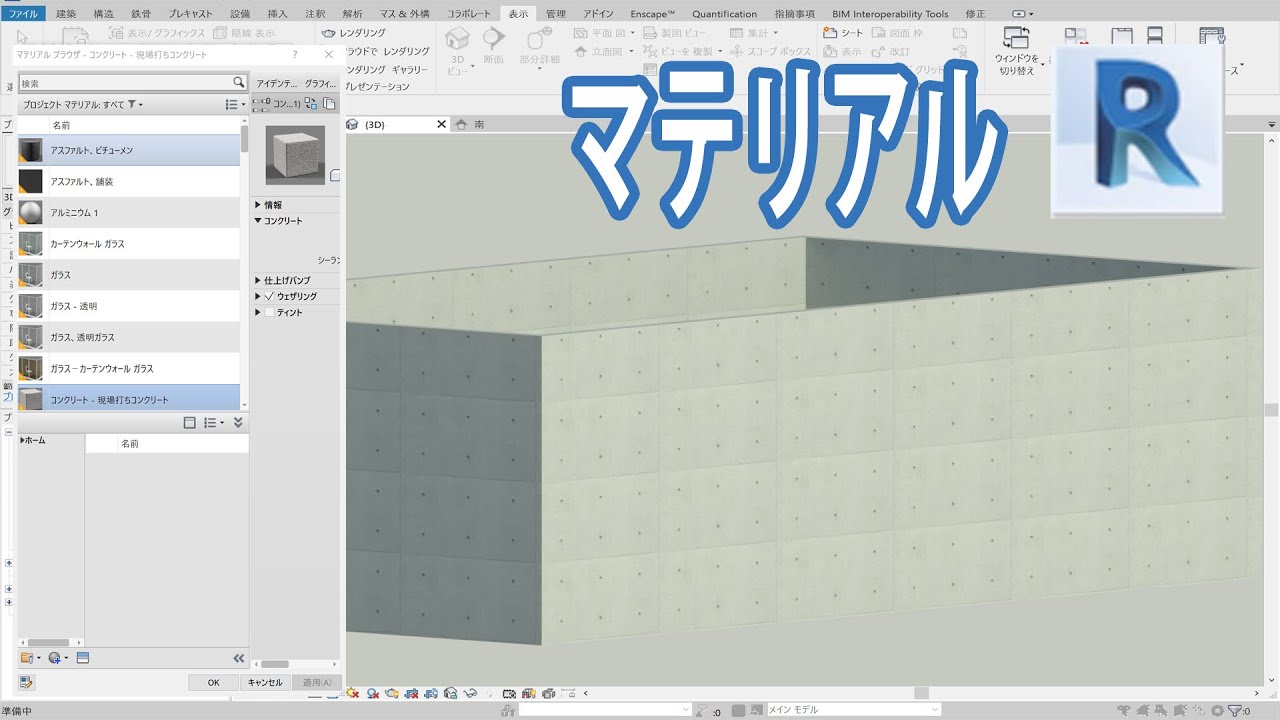Screen dimensions: 1280x720
Task: Select the カーテンウォール ガラス material
Action: 128,244
